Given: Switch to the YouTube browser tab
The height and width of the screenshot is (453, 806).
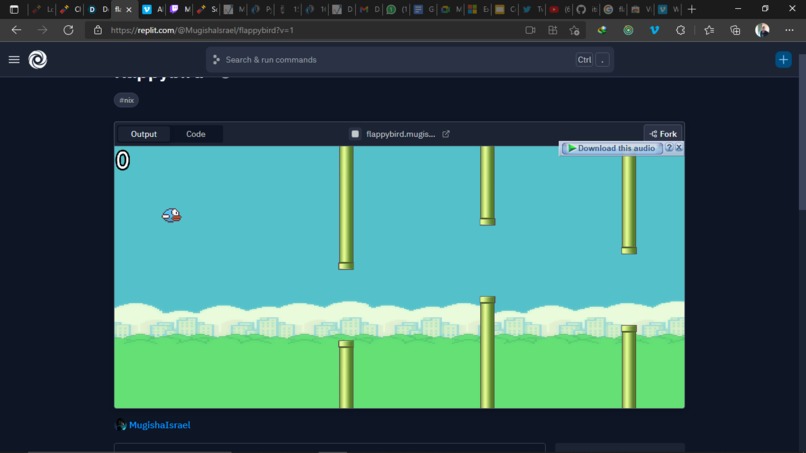Looking at the screenshot, I should (559, 9).
